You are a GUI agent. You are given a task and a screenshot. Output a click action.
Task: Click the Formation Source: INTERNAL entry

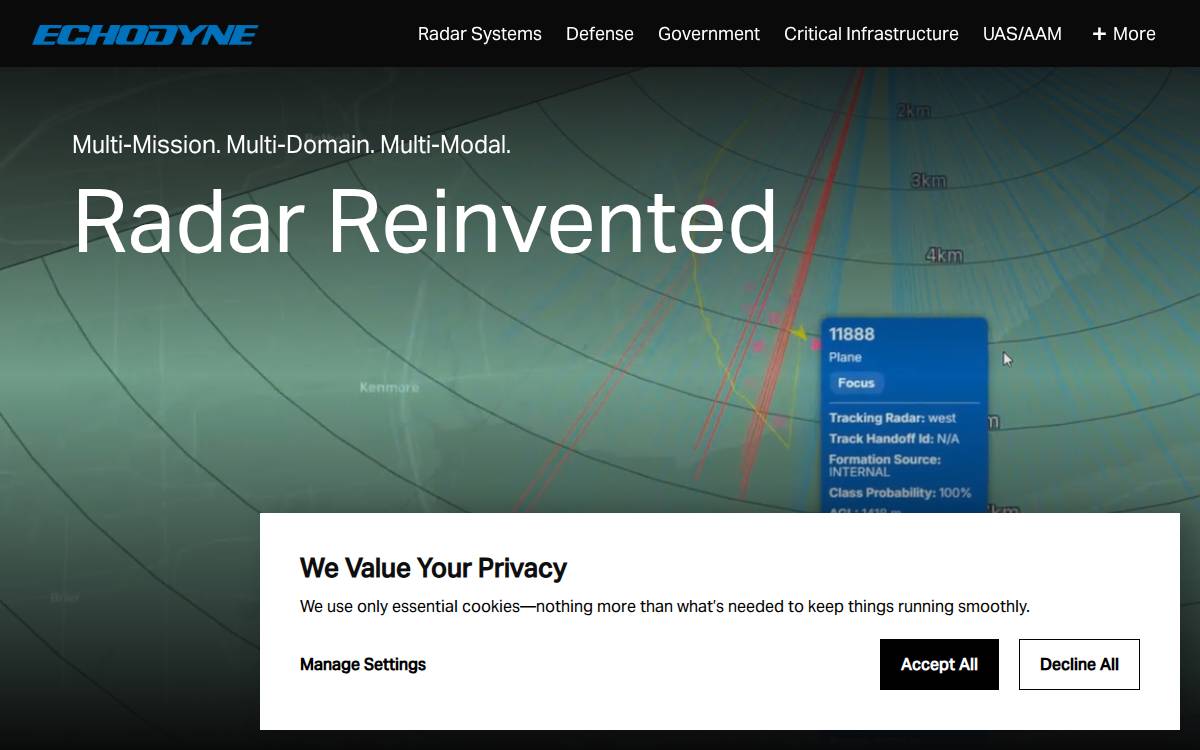(x=885, y=465)
